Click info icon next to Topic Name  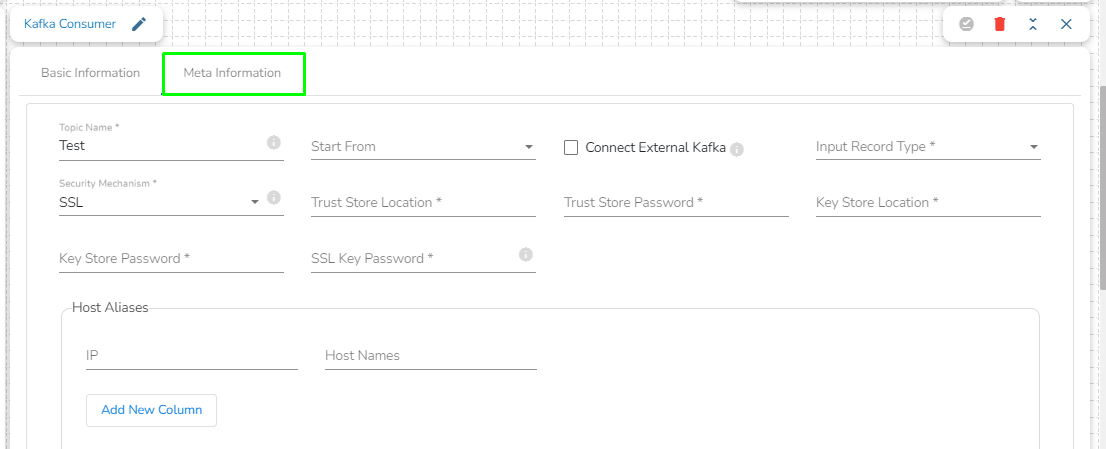click(274, 143)
